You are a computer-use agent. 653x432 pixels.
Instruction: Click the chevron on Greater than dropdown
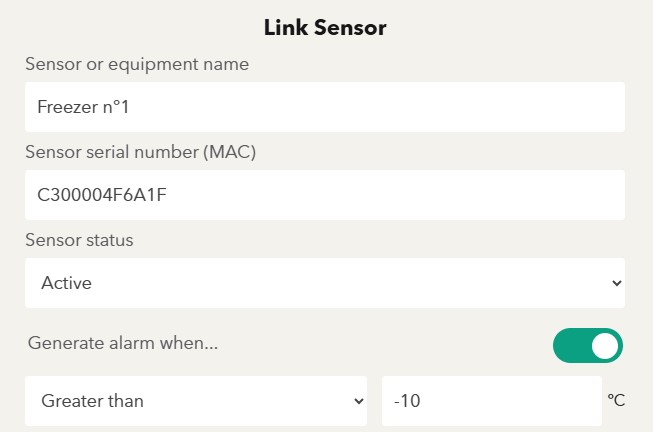coord(359,401)
